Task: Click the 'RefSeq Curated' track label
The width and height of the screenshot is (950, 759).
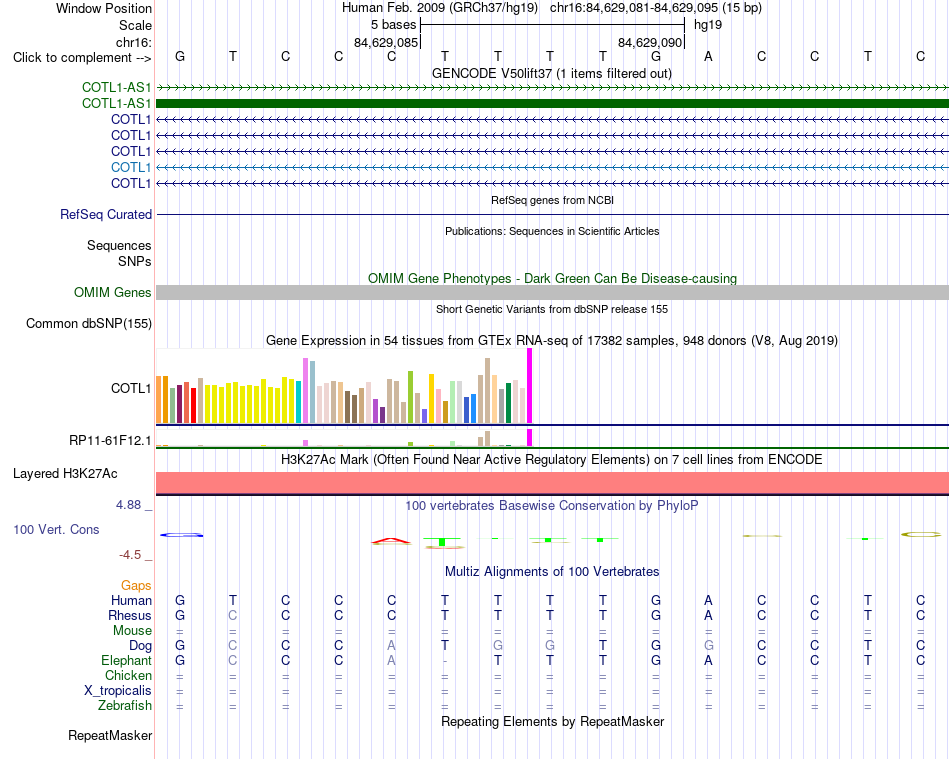Action: [106, 214]
